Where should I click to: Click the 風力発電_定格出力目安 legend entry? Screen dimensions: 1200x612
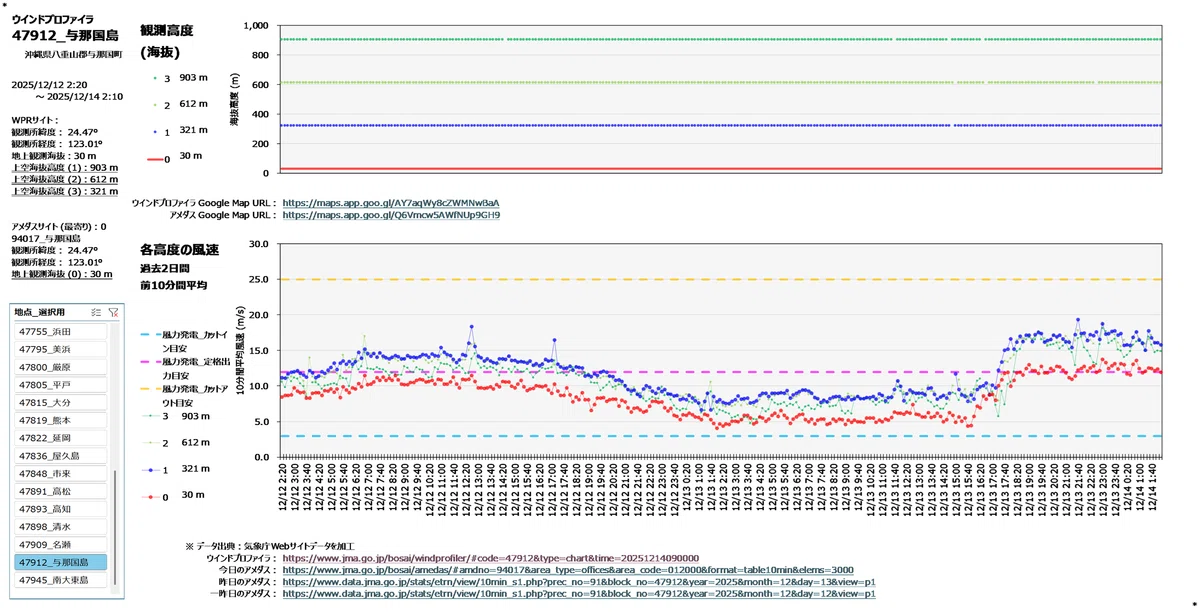186,367
